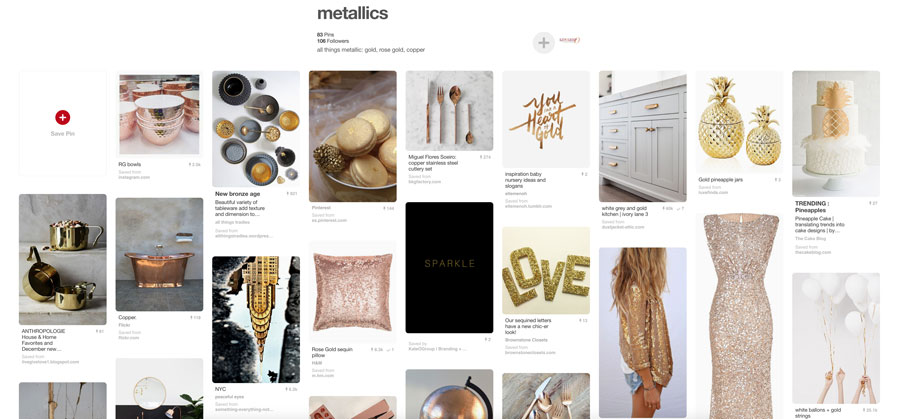Click the TRENDING Pineapples title link
Image resolution: width=900 pixels, height=419 pixels.
pyautogui.click(x=813, y=207)
